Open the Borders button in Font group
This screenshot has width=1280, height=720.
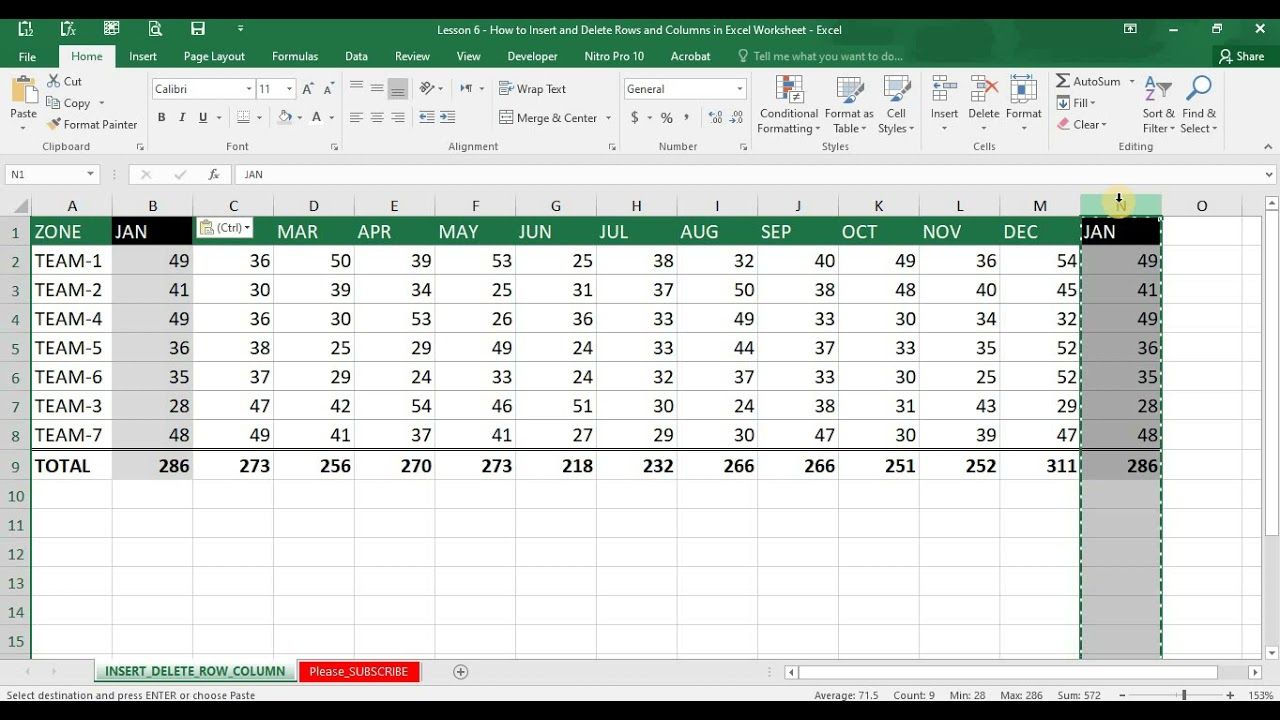pos(243,117)
